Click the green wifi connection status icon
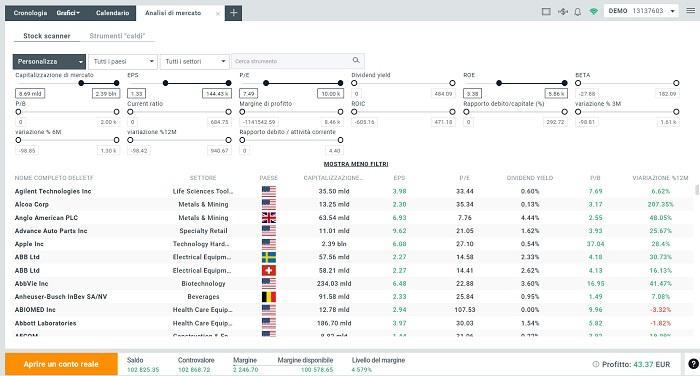The width and height of the screenshot is (700, 376). (x=593, y=12)
